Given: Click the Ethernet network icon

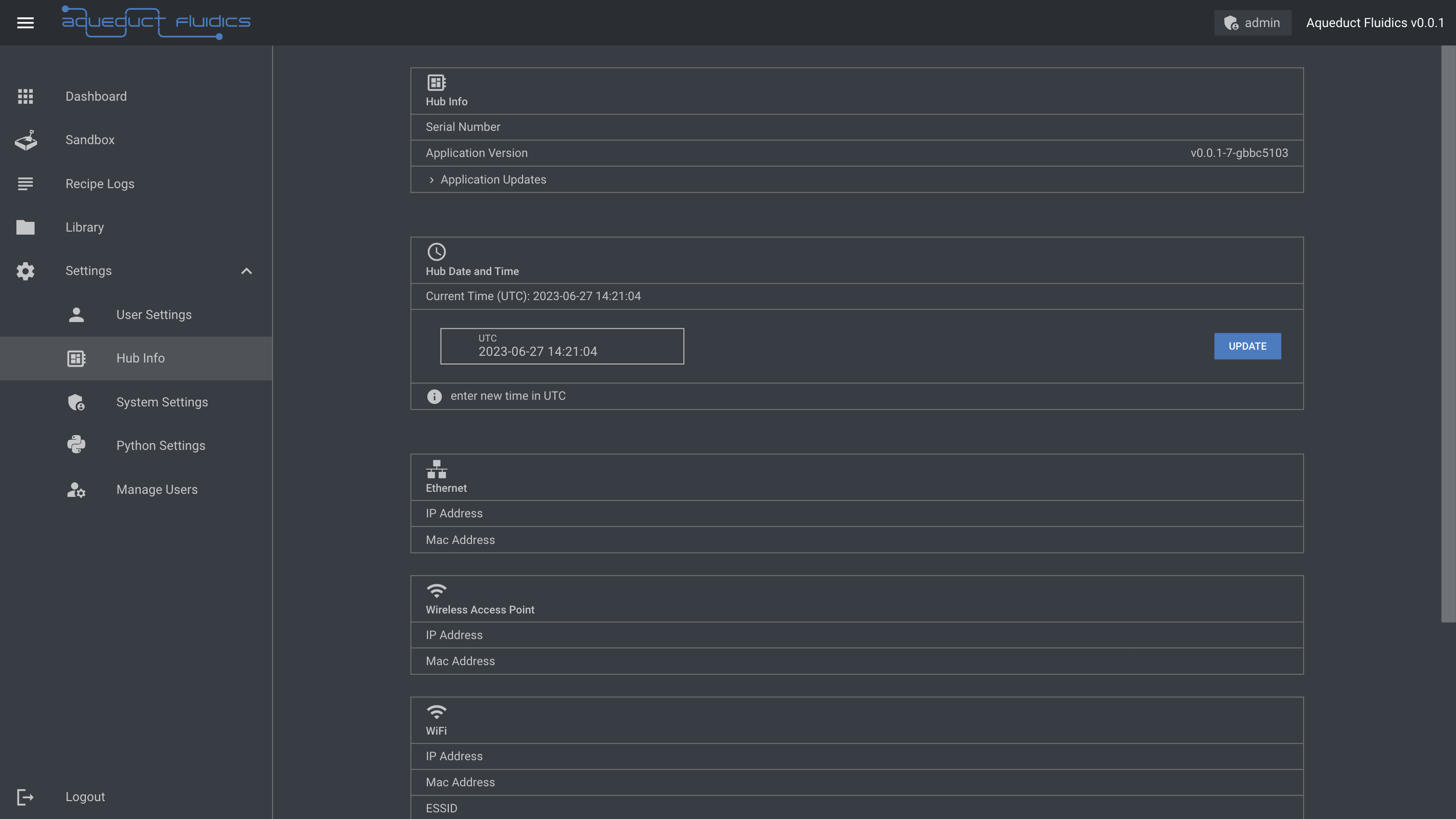Looking at the screenshot, I should pyautogui.click(x=437, y=469).
